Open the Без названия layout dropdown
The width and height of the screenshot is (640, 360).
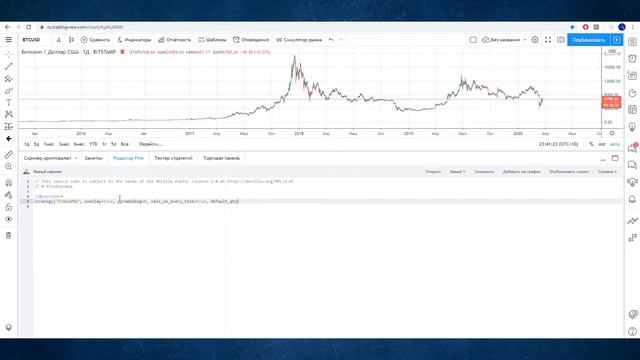tap(504, 40)
